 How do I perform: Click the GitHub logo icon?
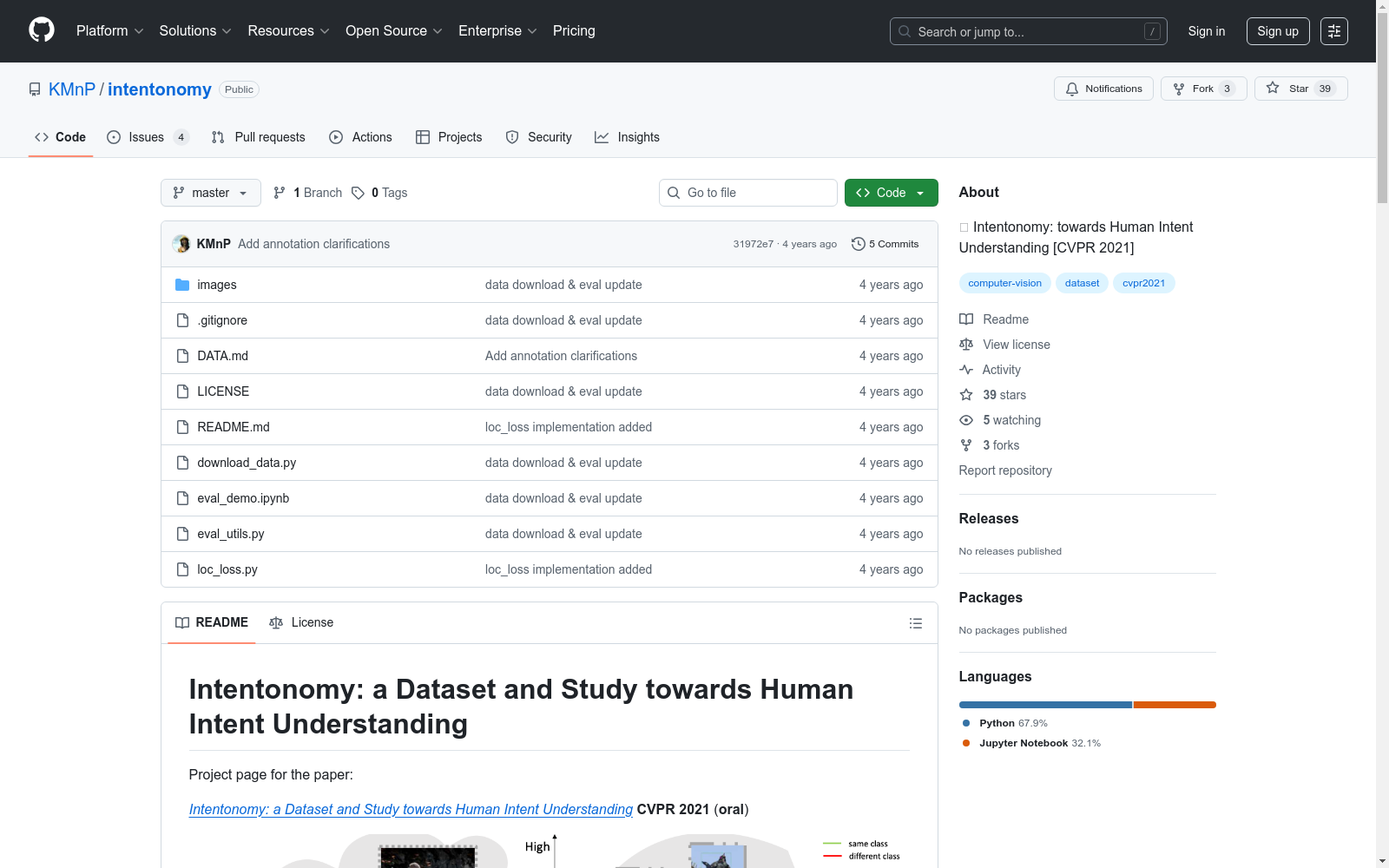[42, 30]
